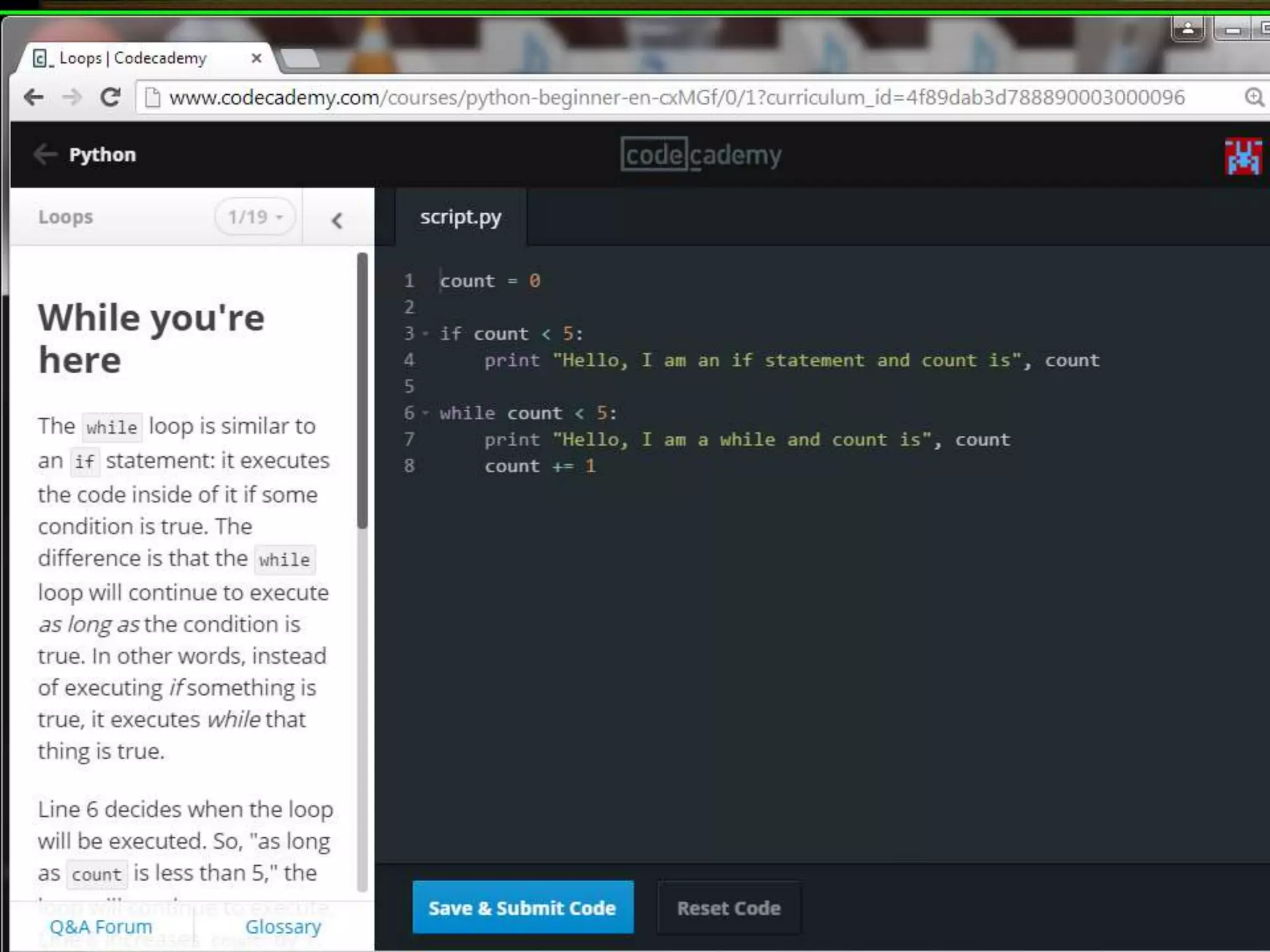Click the browser forward arrow button
This screenshot has width=1270, height=952.
(x=72, y=97)
